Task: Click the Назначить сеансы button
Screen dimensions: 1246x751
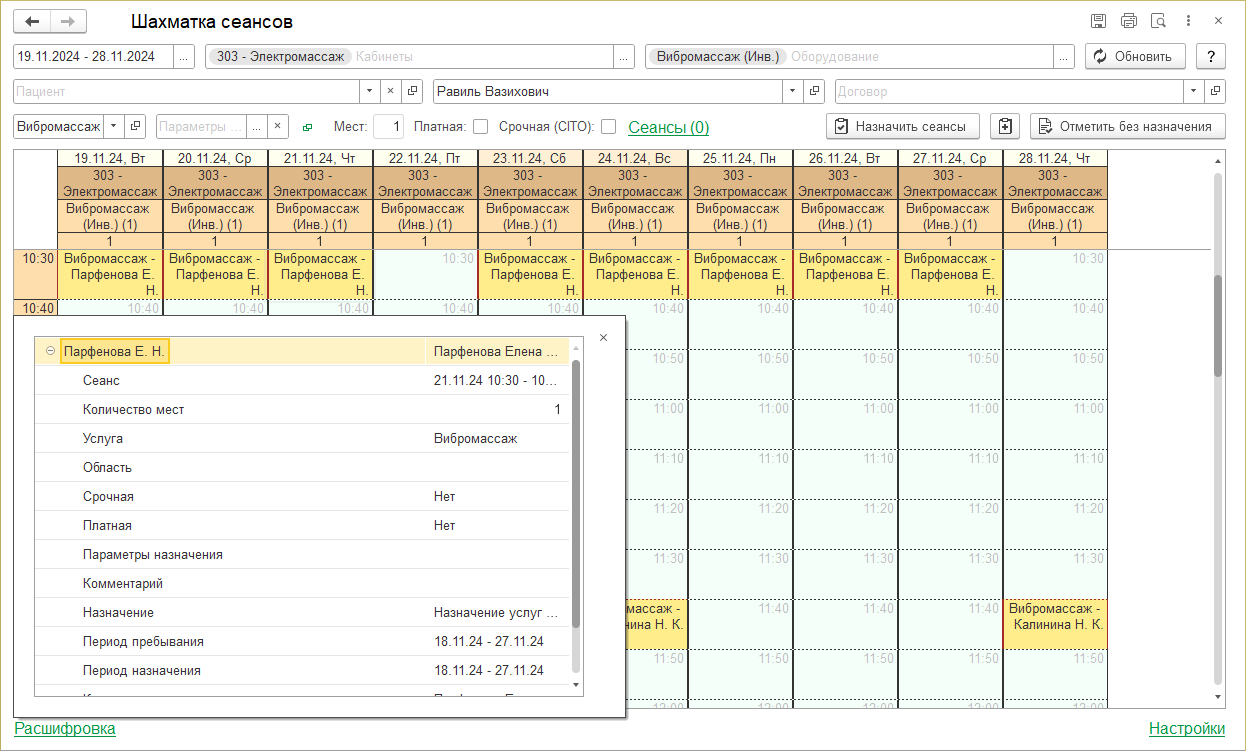Action: pos(903,126)
